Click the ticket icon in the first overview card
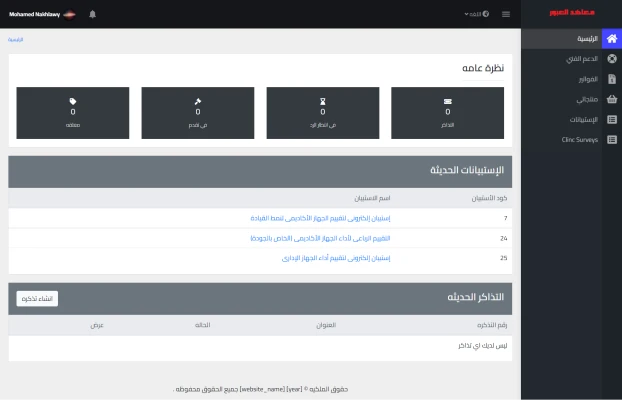This screenshot has width=622, height=400. [447, 101]
